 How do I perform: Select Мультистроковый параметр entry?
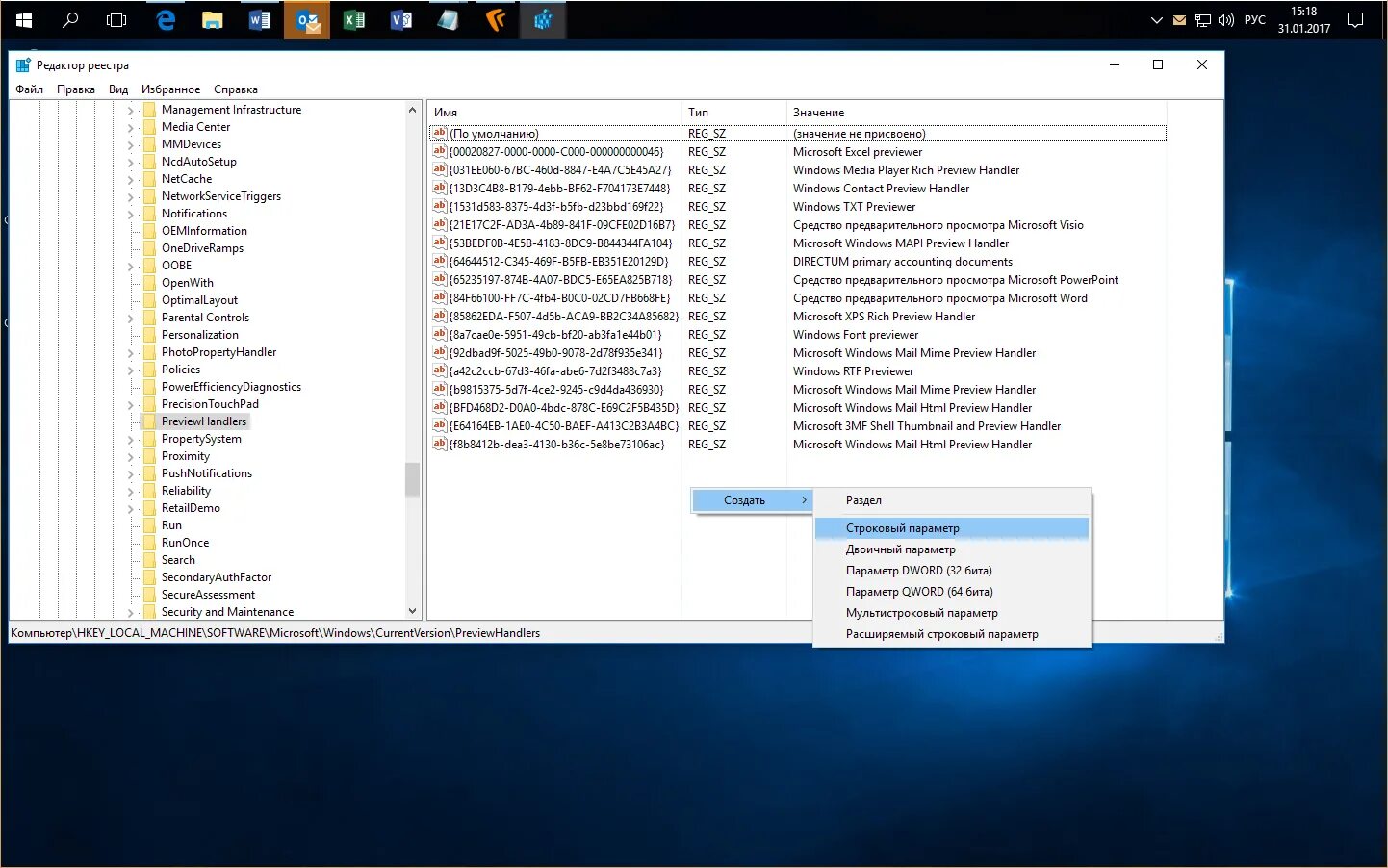pos(951,613)
